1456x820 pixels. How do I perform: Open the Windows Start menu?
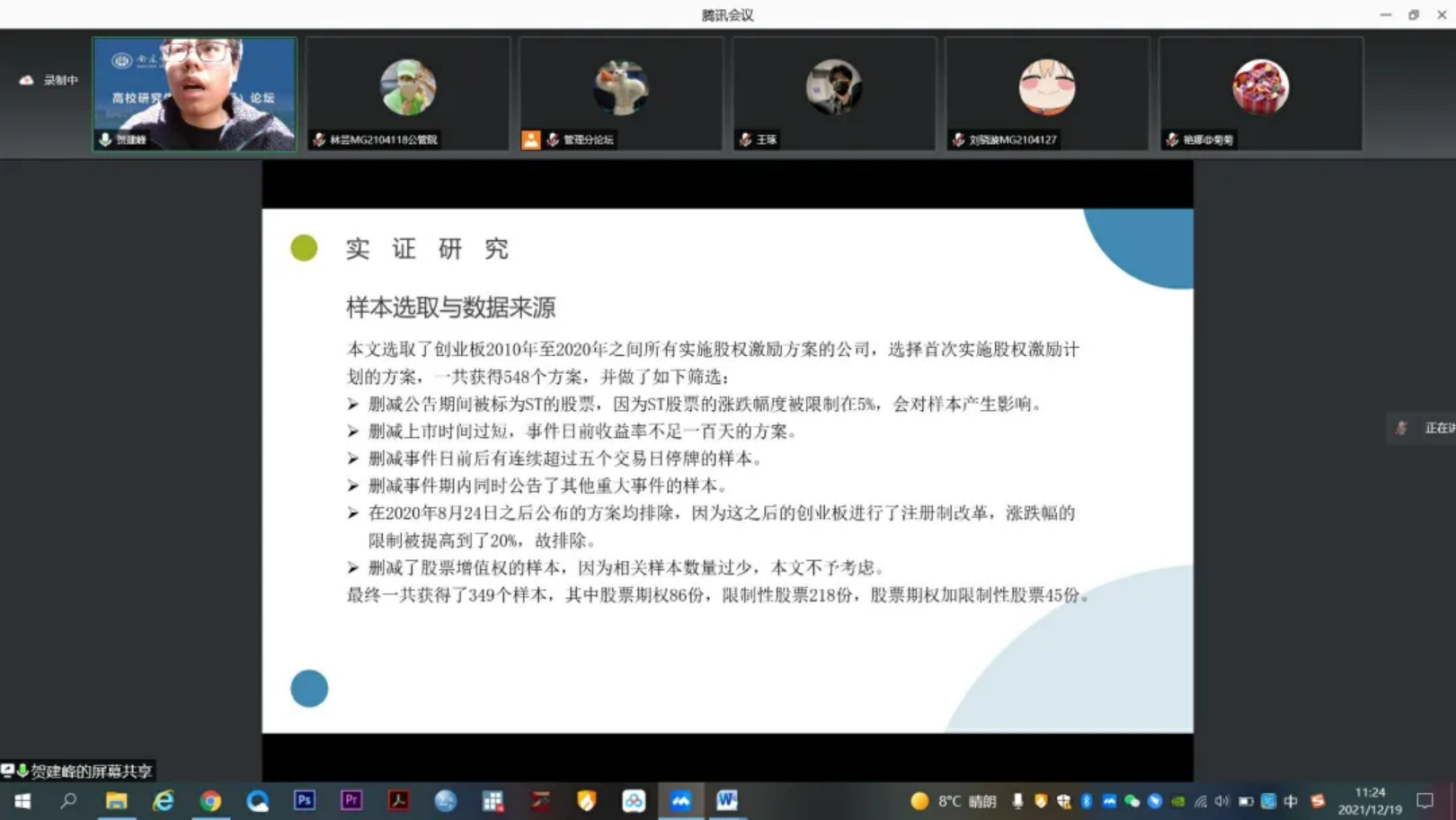point(22,800)
